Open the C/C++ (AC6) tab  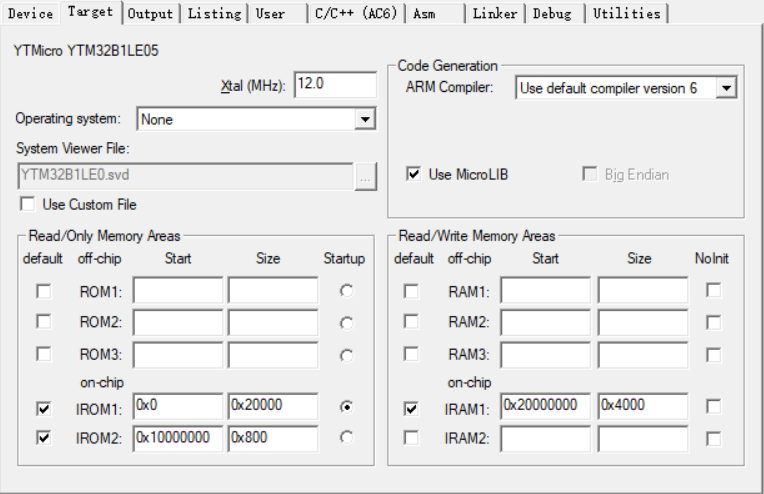point(354,13)
